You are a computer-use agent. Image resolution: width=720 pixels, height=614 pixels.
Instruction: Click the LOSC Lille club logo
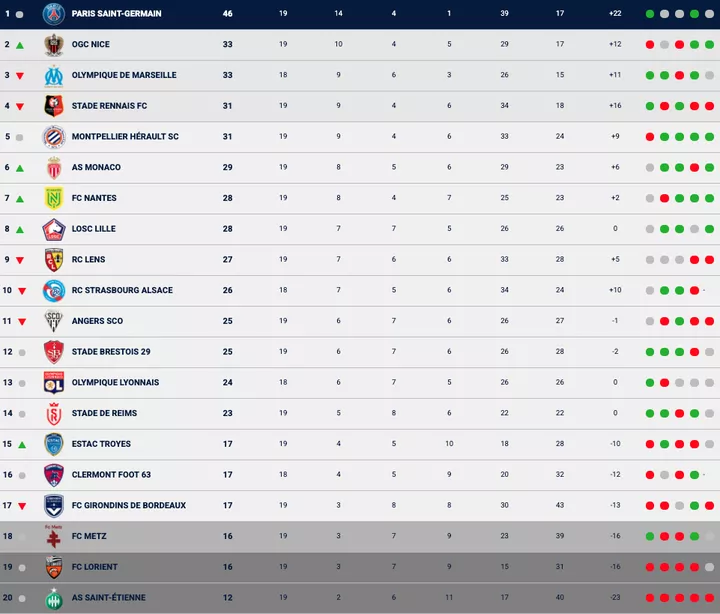point(53,229)
